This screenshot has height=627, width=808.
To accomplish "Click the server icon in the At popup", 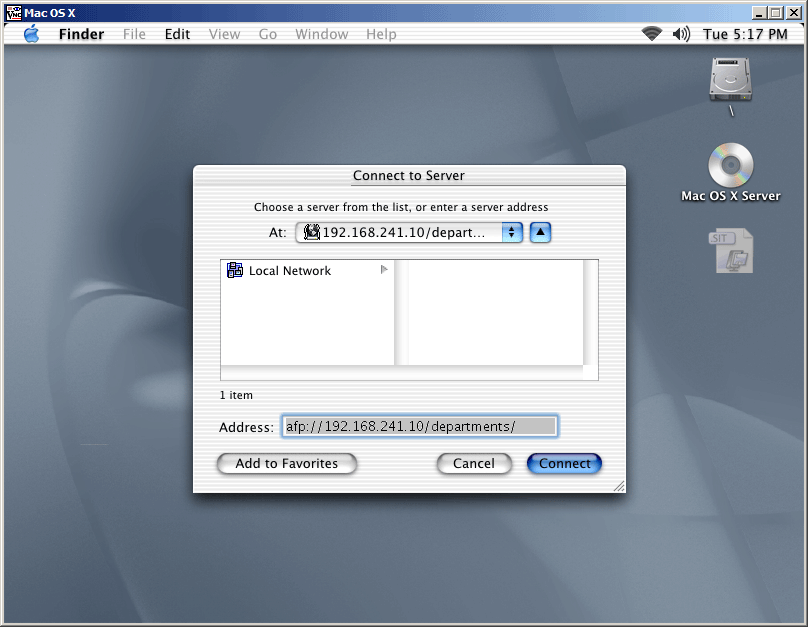I will tap(310, 233).
